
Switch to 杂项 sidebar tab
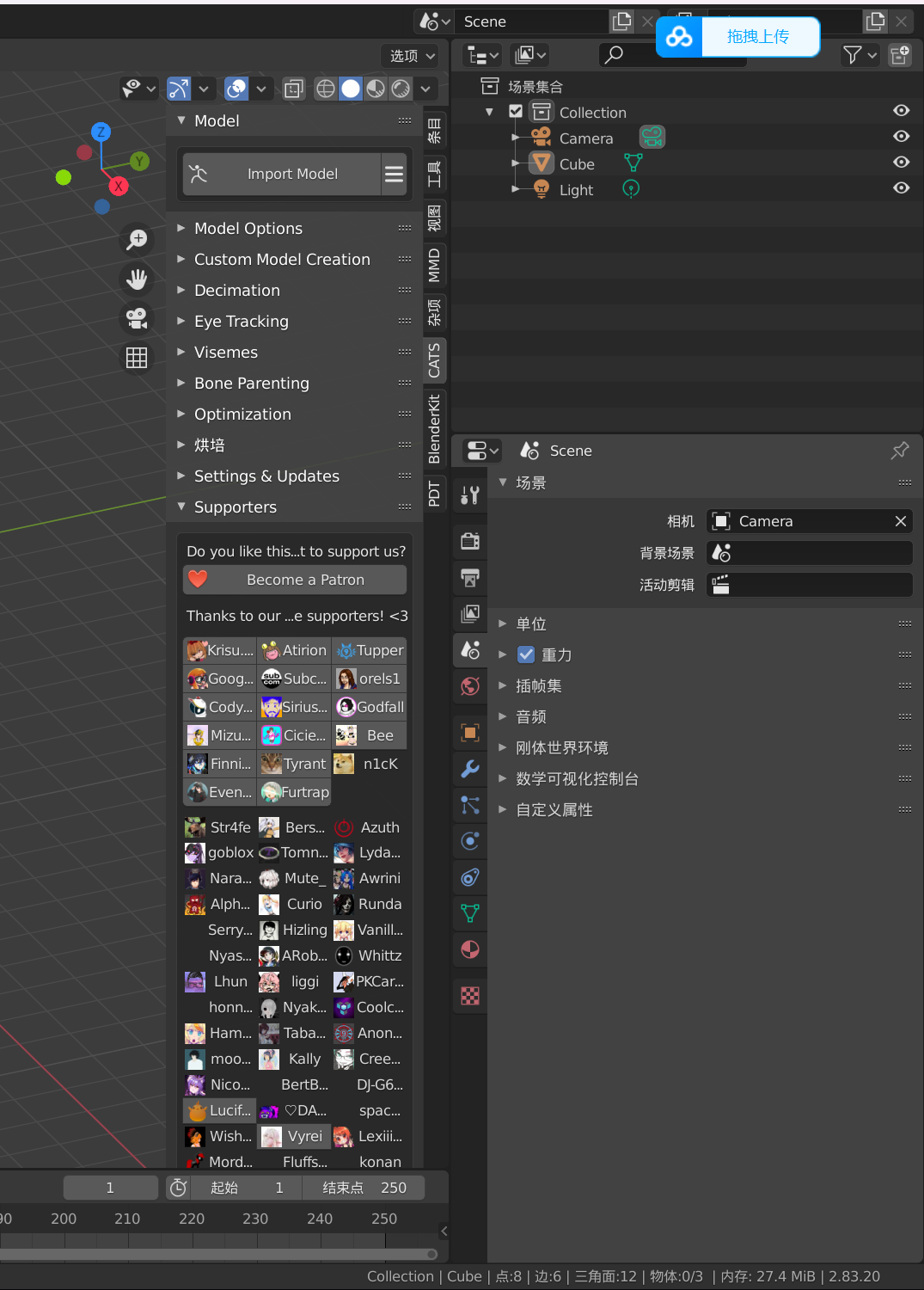(434, 311)
